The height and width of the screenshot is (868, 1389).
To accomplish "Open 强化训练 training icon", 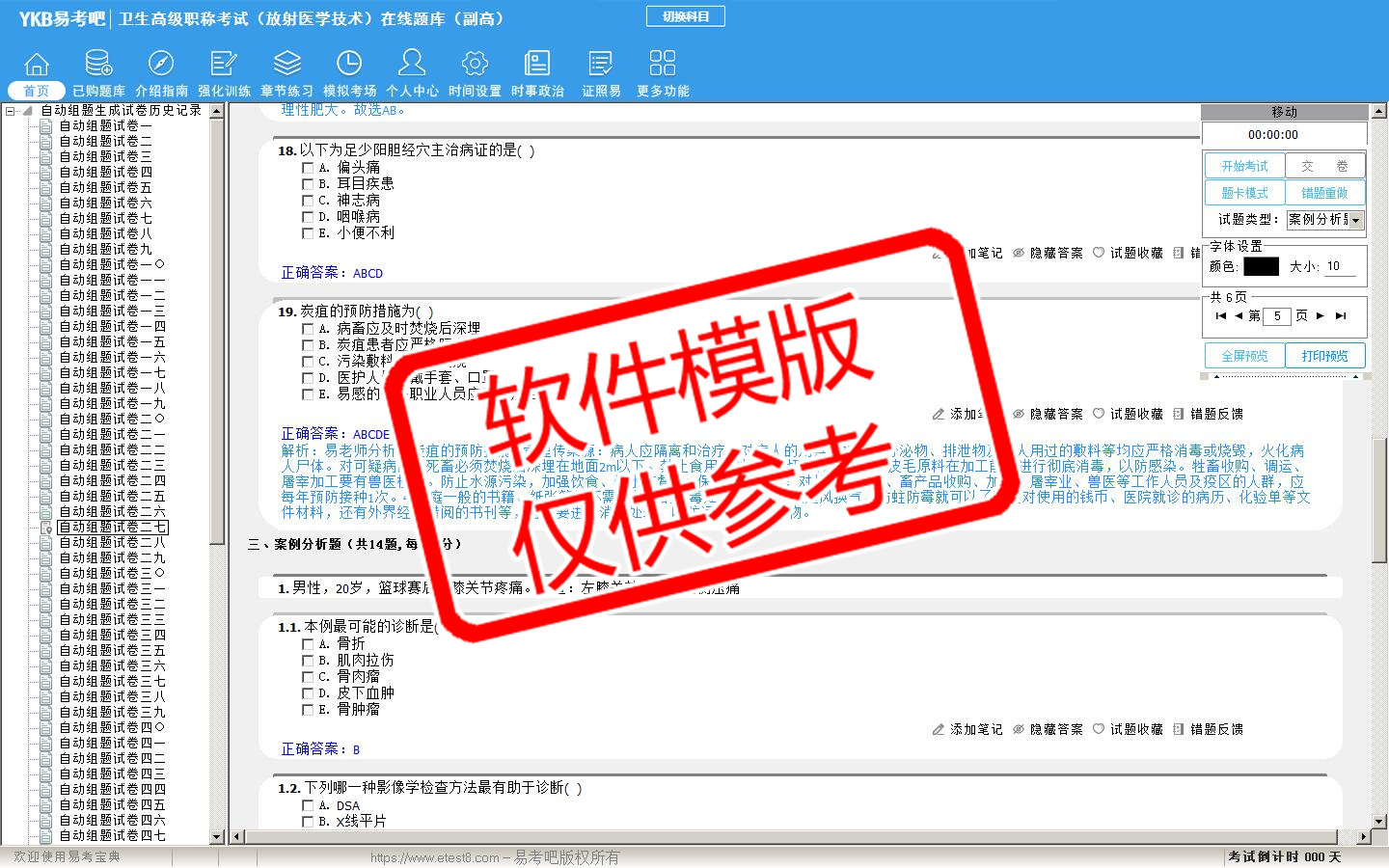I will pos(224,65).
